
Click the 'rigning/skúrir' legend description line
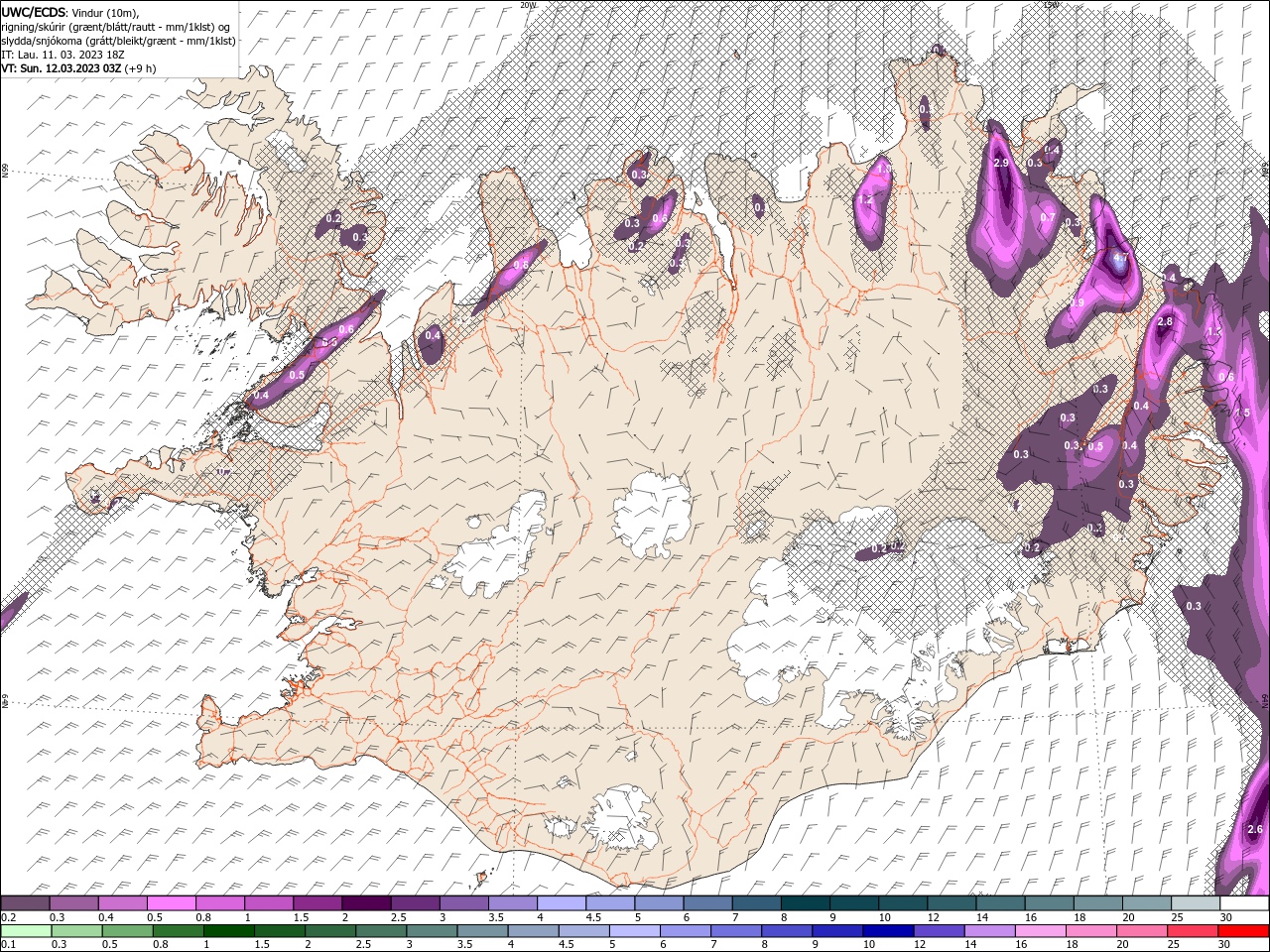[x=117, y=27]
